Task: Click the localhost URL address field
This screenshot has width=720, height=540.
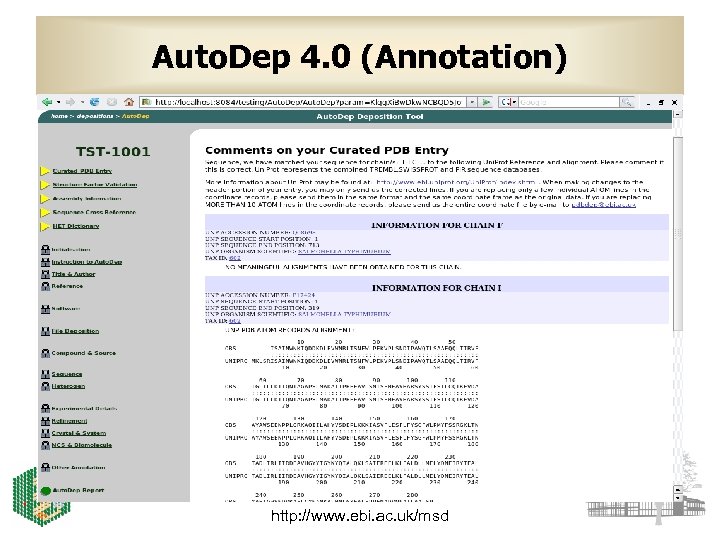Action: (x=303, y=102)
